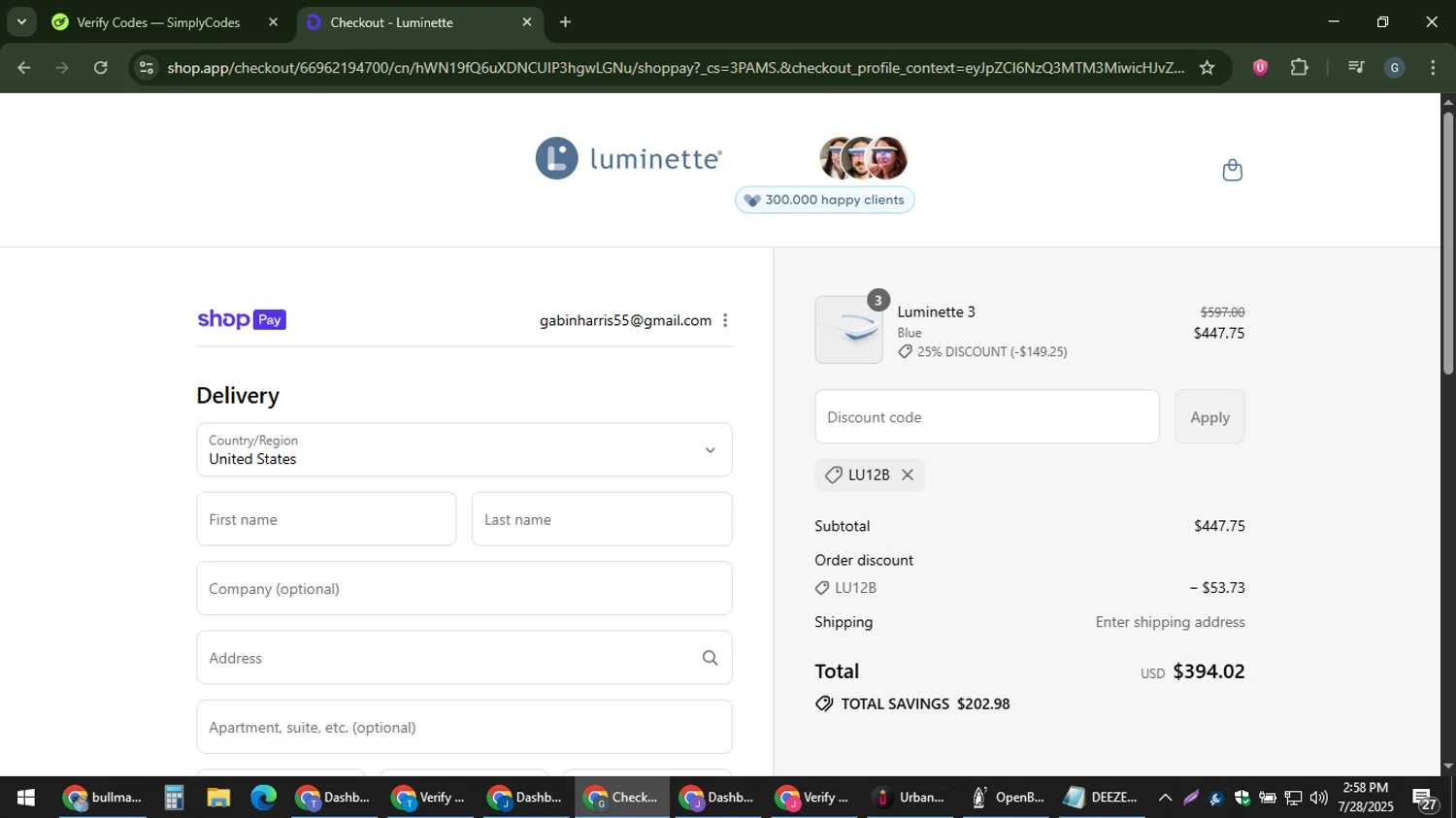Open the shopping bag cart icon
The height and width of the screenshot is (818, 1456).
(x=1232, y=170)
